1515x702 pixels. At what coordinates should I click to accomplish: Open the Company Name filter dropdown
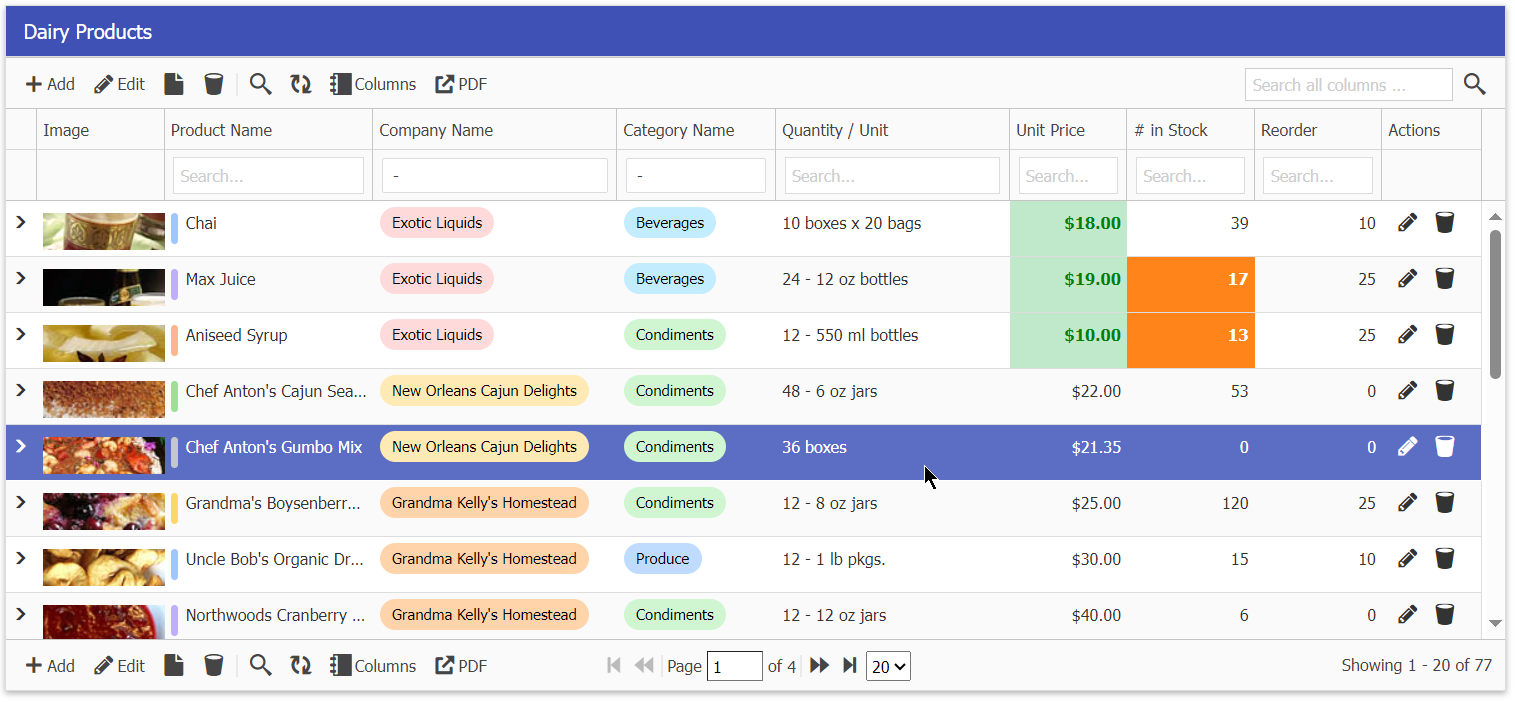[494, 175]
